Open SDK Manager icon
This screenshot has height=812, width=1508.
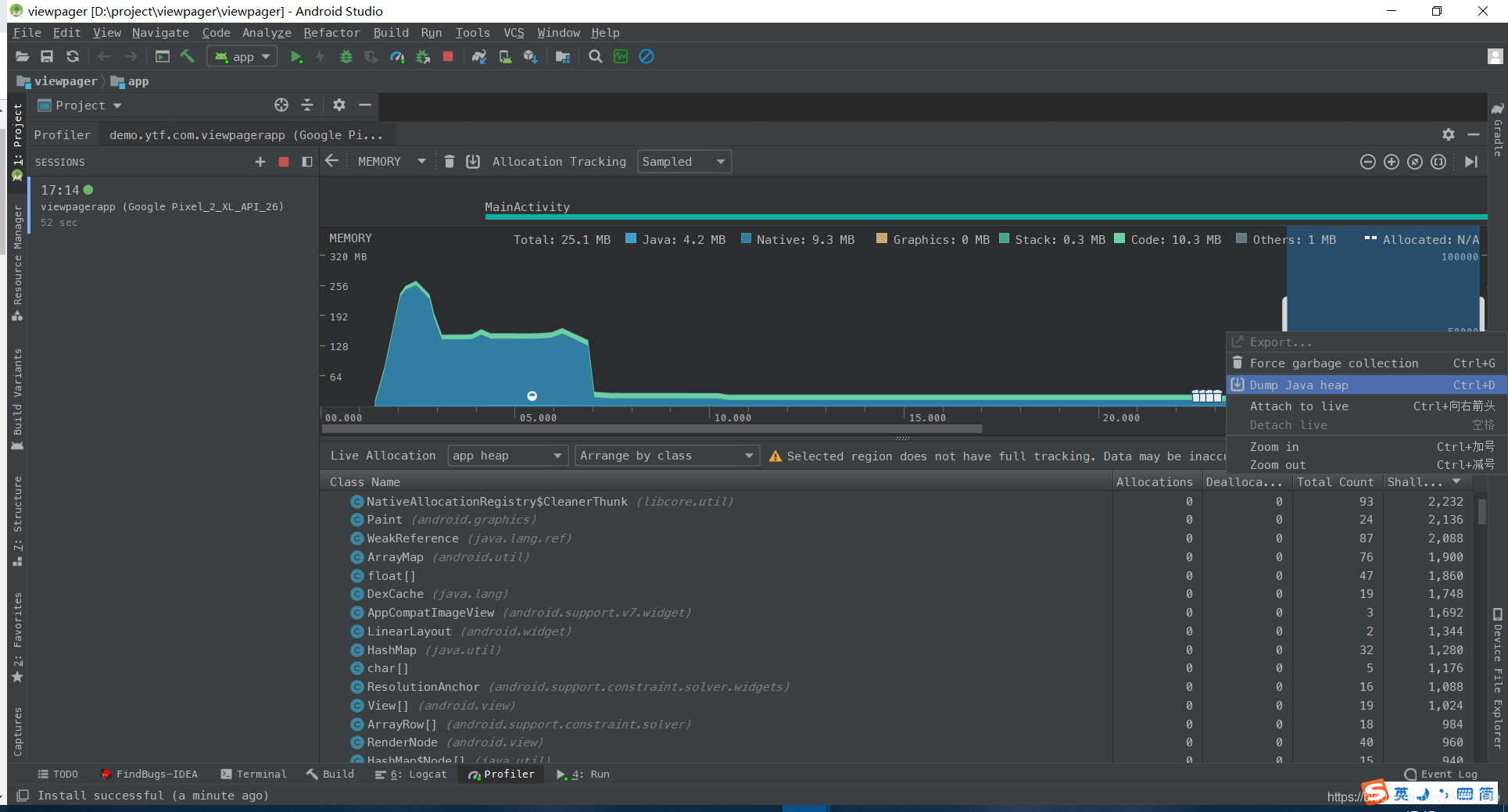[531, 56]
